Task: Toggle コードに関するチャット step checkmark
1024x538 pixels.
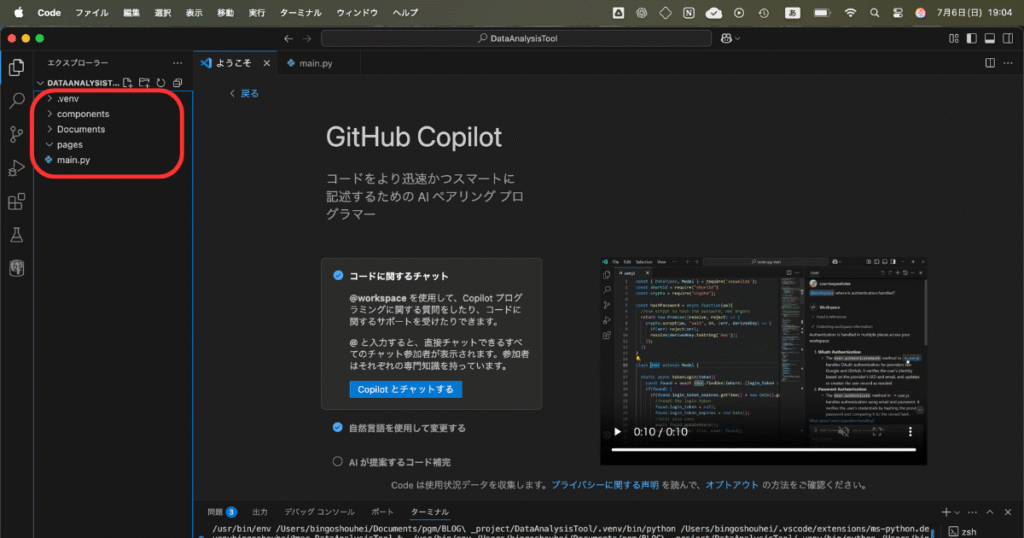Action: (338, 276)
